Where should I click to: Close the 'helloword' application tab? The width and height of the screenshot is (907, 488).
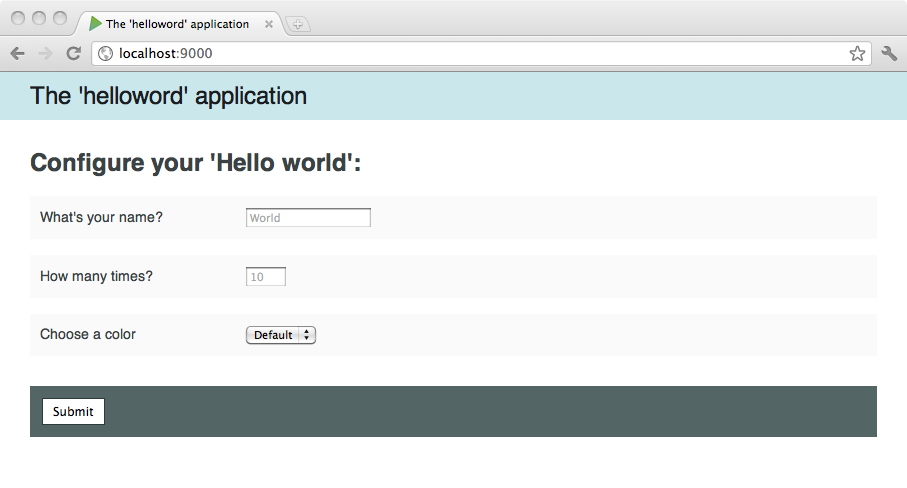point(268,24)
